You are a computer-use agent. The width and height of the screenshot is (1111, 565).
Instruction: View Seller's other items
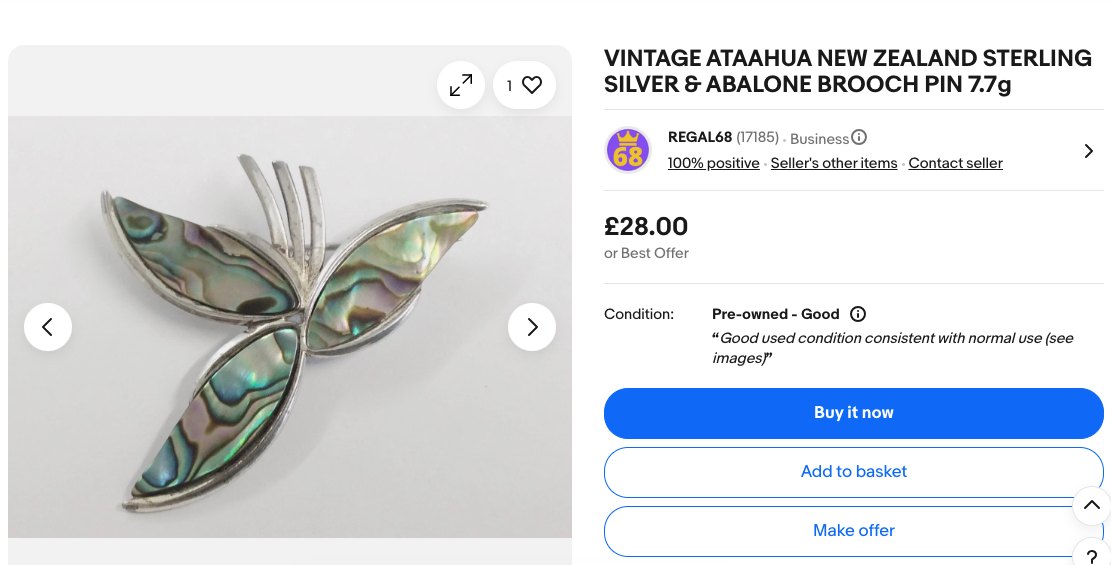coord(834,163)
